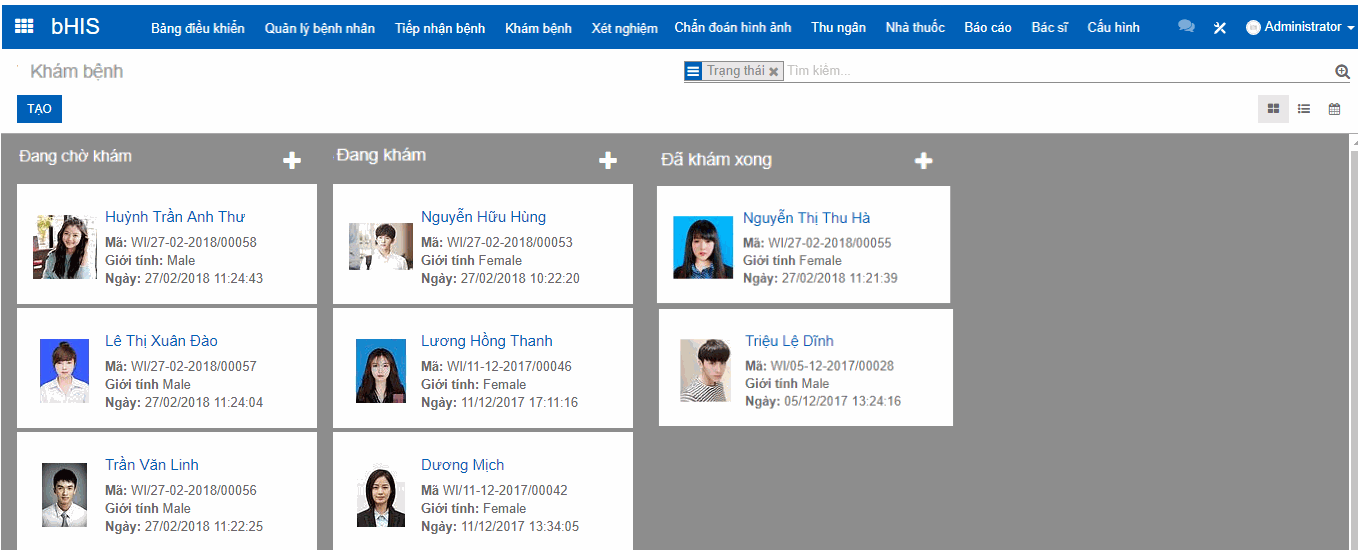Click the Administrator avatar icon

coord(1253,28)
